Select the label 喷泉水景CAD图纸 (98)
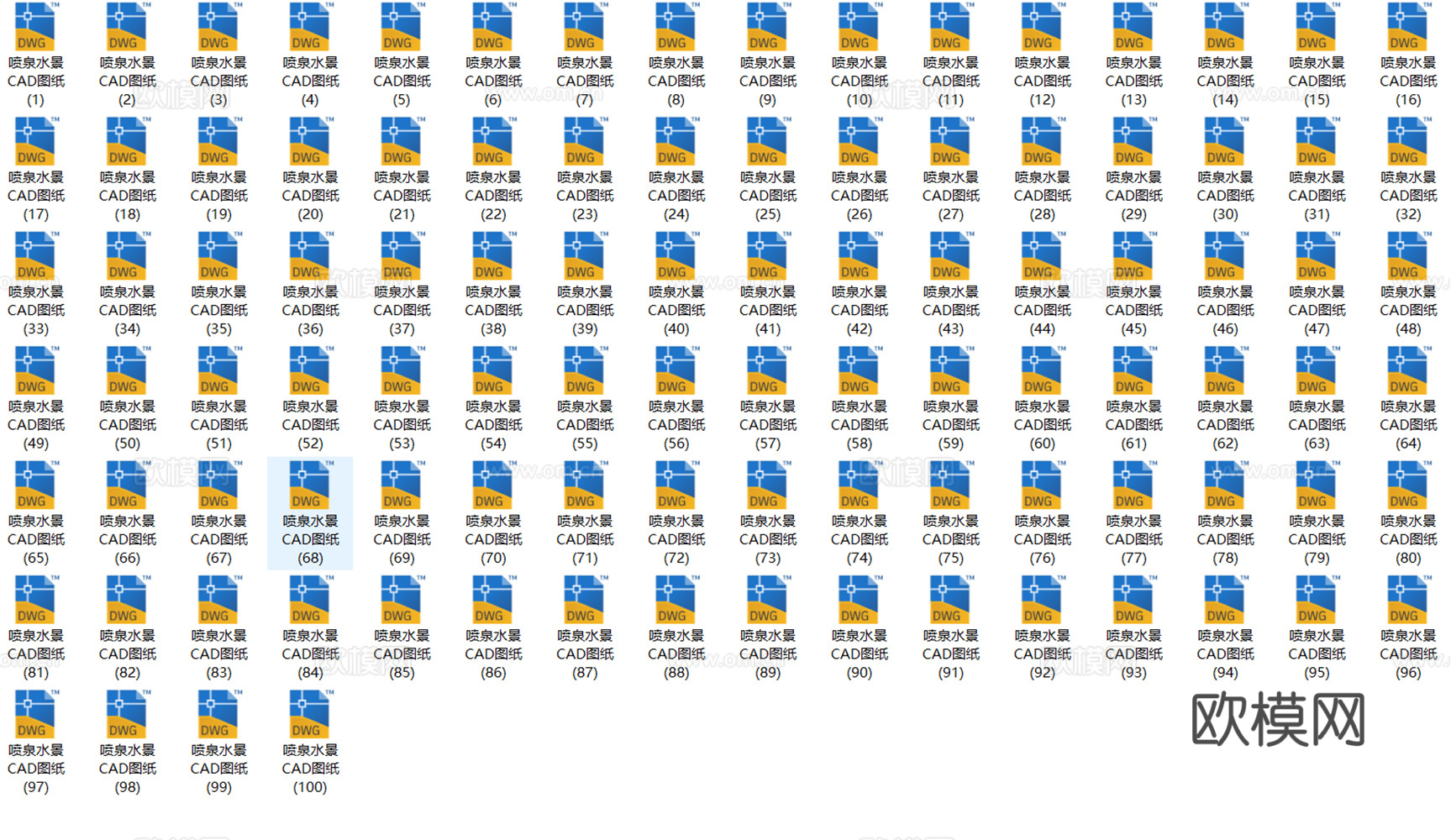The width and height of the screenshot is (1451, 840). pos(127,769)
